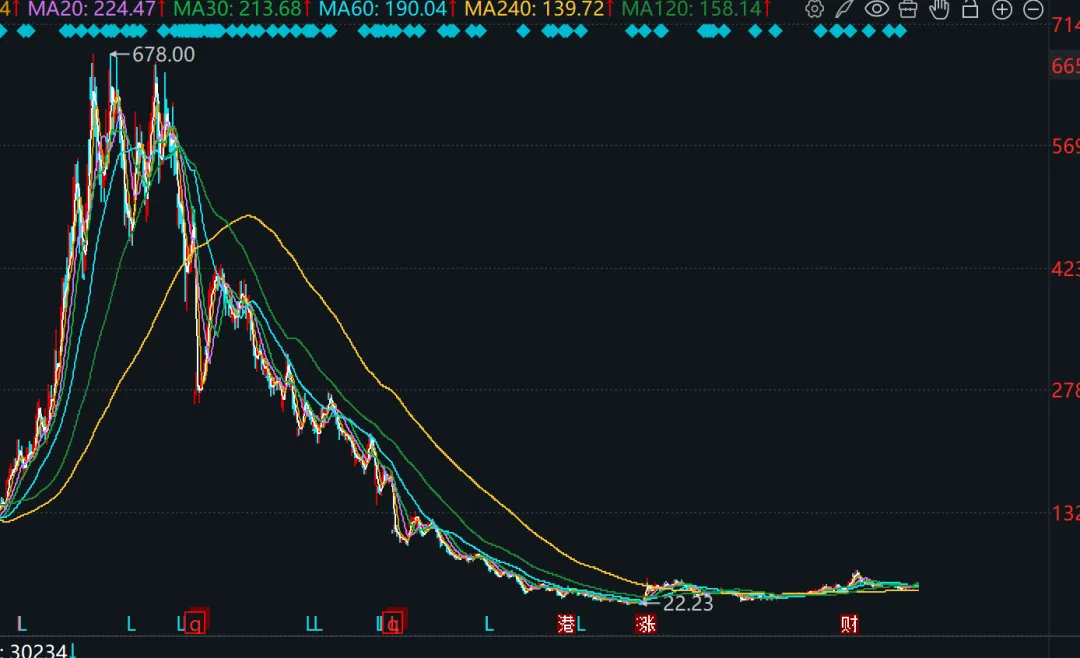Click the MA30: 213.68 indicator label
1080x658 pixels.
click(238, 9)
